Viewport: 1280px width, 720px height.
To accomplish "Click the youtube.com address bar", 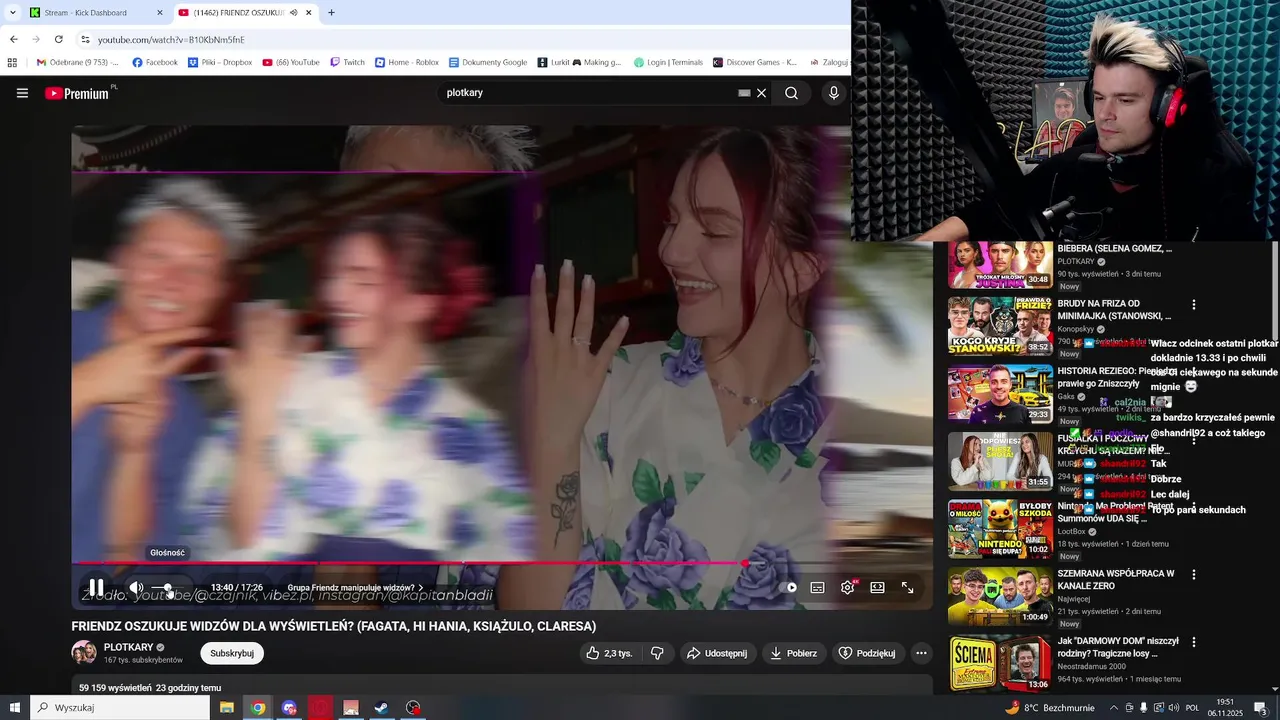I will coord(462,39).
